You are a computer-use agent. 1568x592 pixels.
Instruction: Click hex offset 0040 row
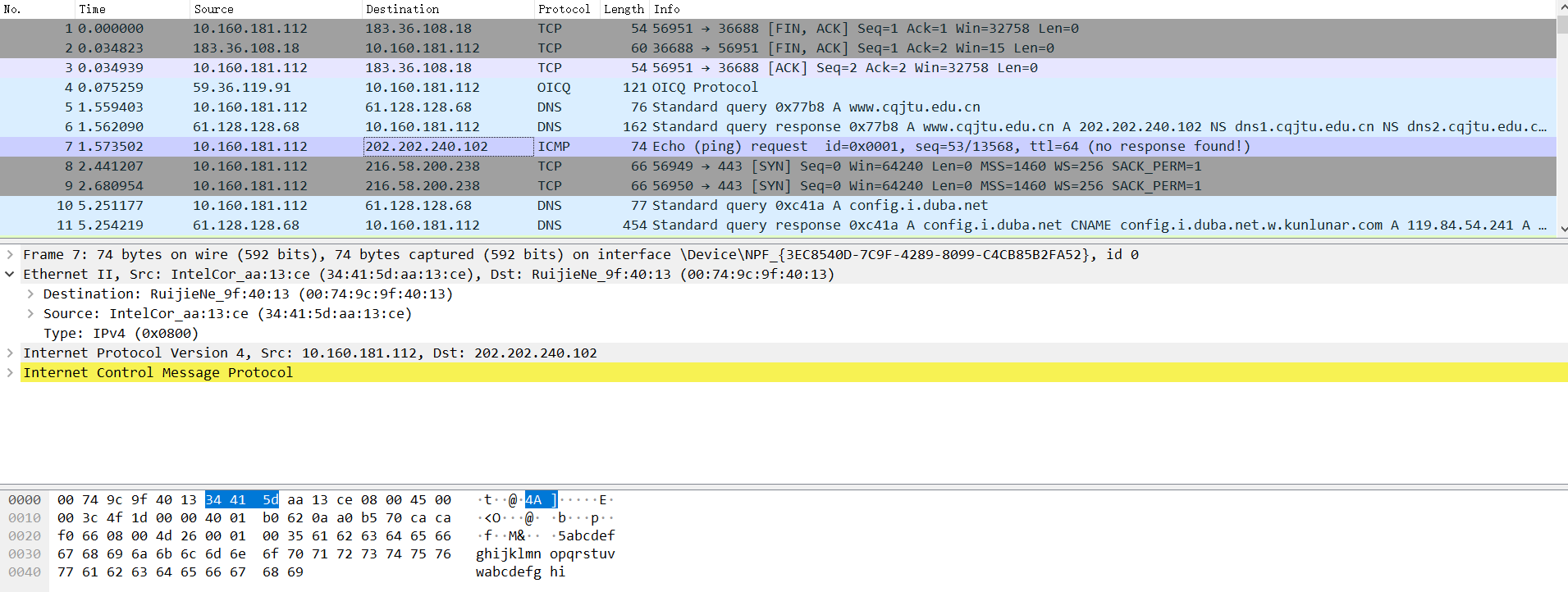(x=25, y=572)
